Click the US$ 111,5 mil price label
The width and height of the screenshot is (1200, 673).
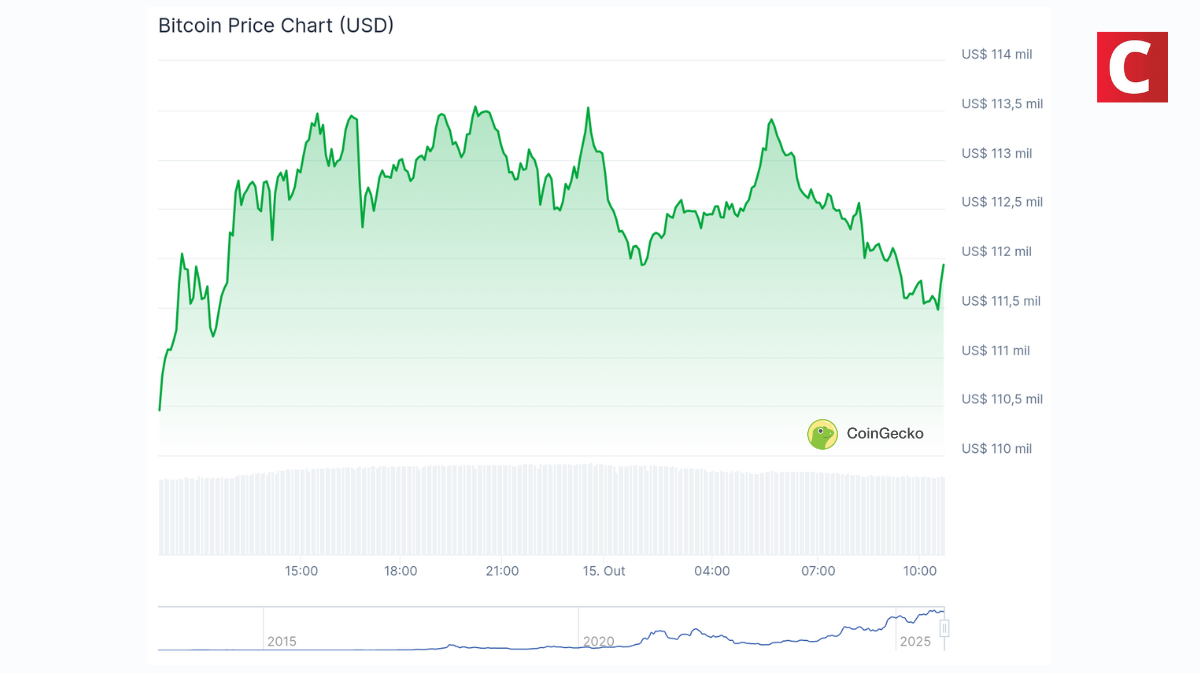(1002, 300)
